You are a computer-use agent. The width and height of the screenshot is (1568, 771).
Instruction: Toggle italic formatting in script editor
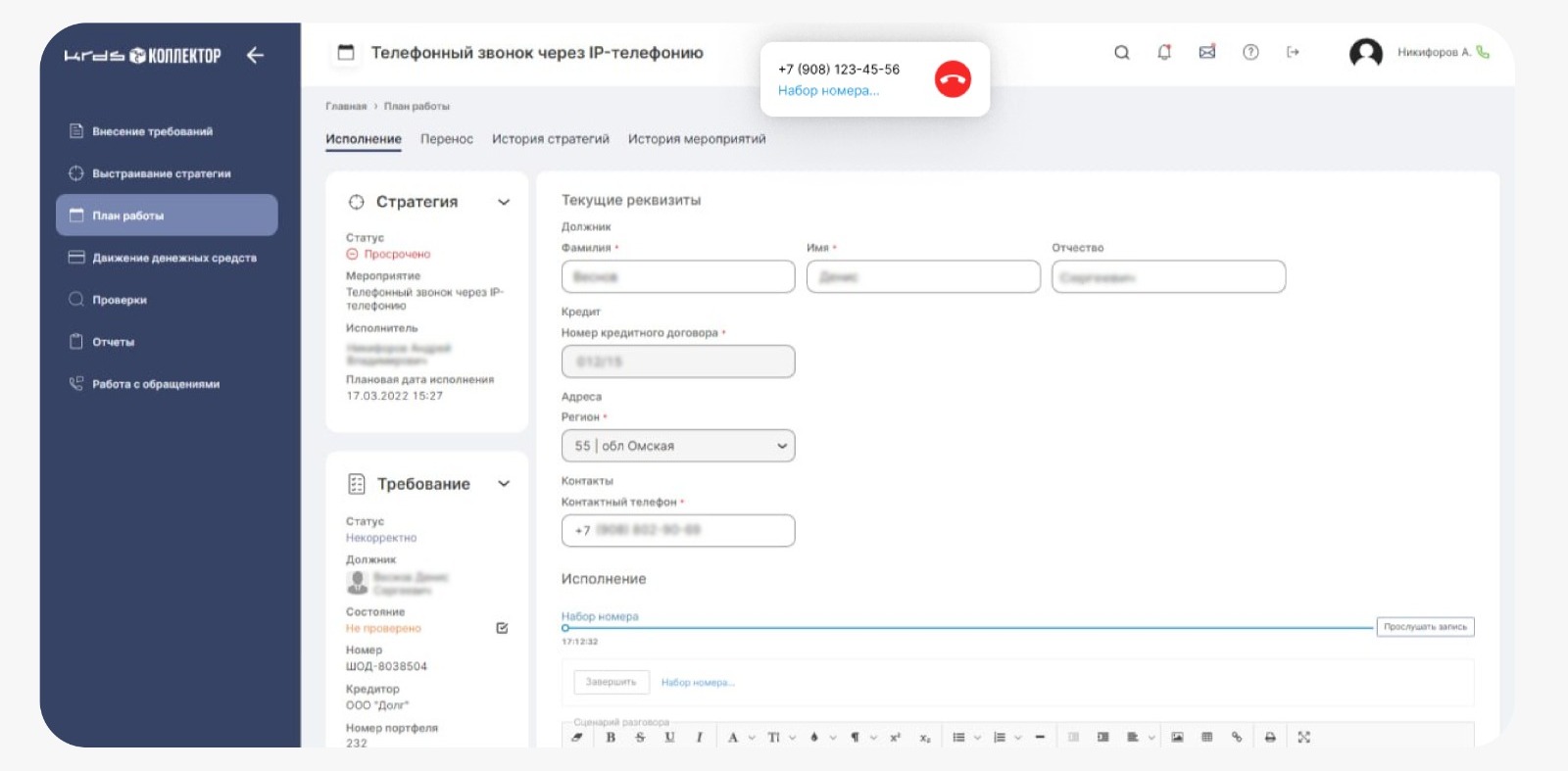(699, 738)
